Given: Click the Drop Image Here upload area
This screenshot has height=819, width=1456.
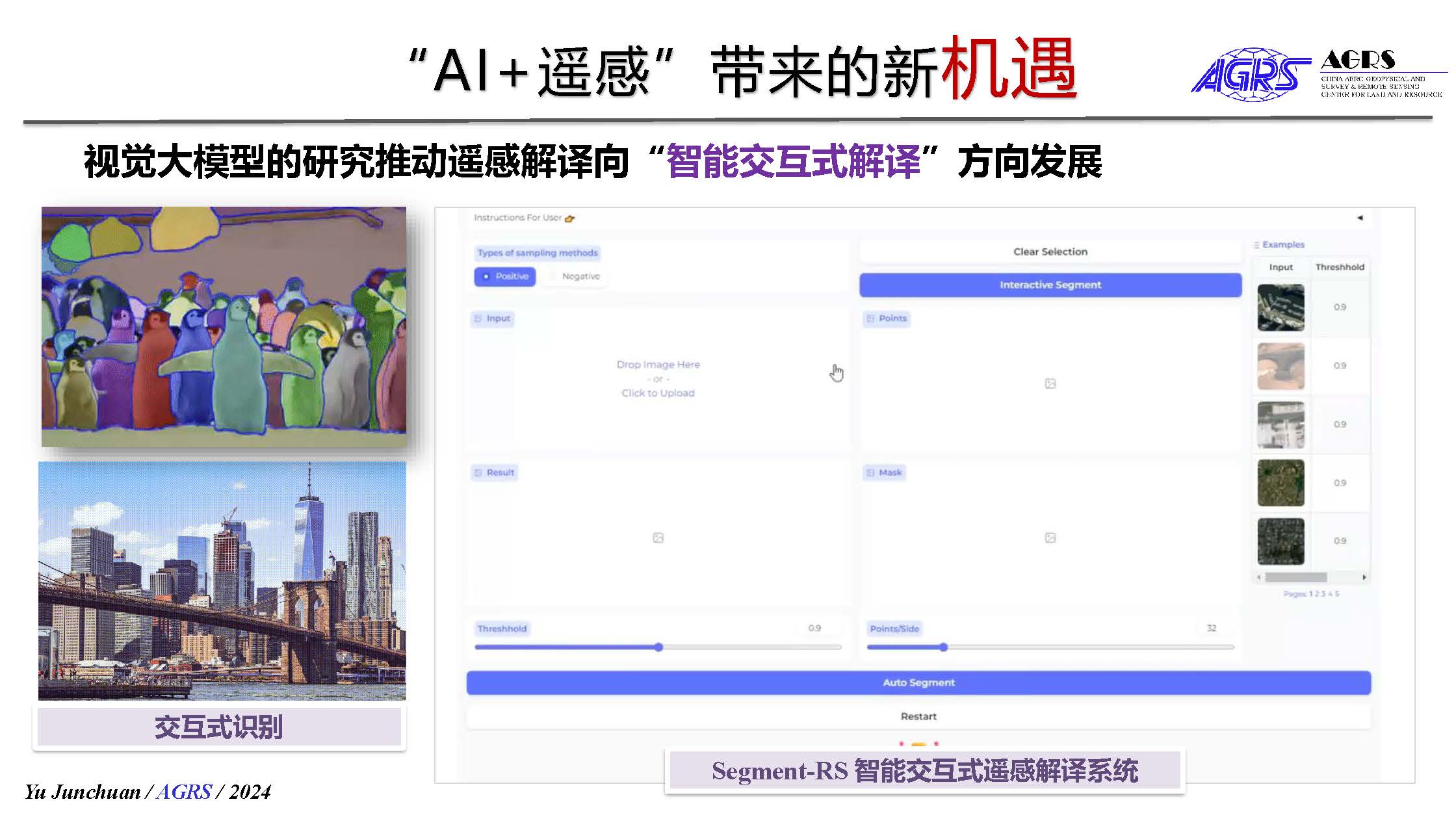Looking at the screenshot, I should [658, 379].
